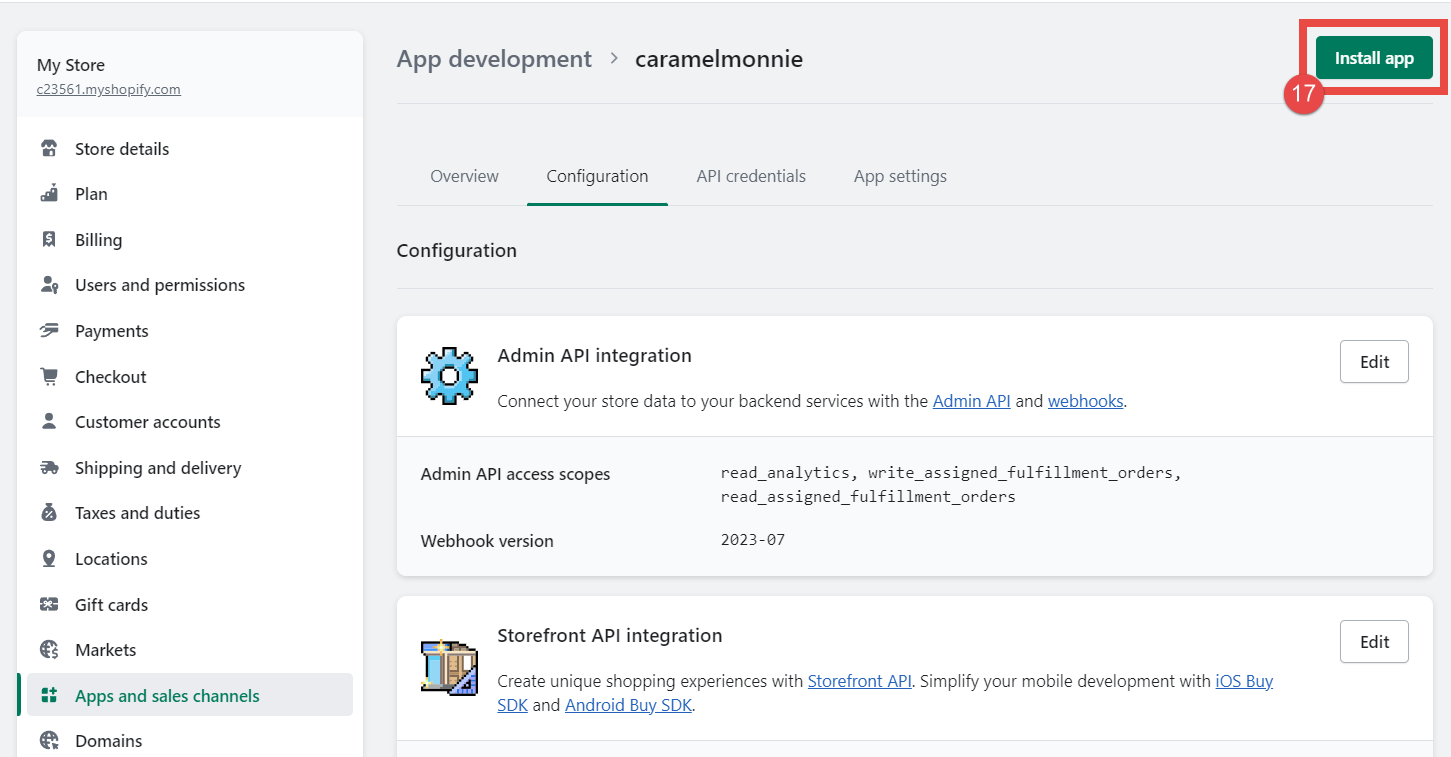The height and width of the screenshot is (757, 1451).
Task: Click the read_analytics scopes value text
Action: coord(951,484)
